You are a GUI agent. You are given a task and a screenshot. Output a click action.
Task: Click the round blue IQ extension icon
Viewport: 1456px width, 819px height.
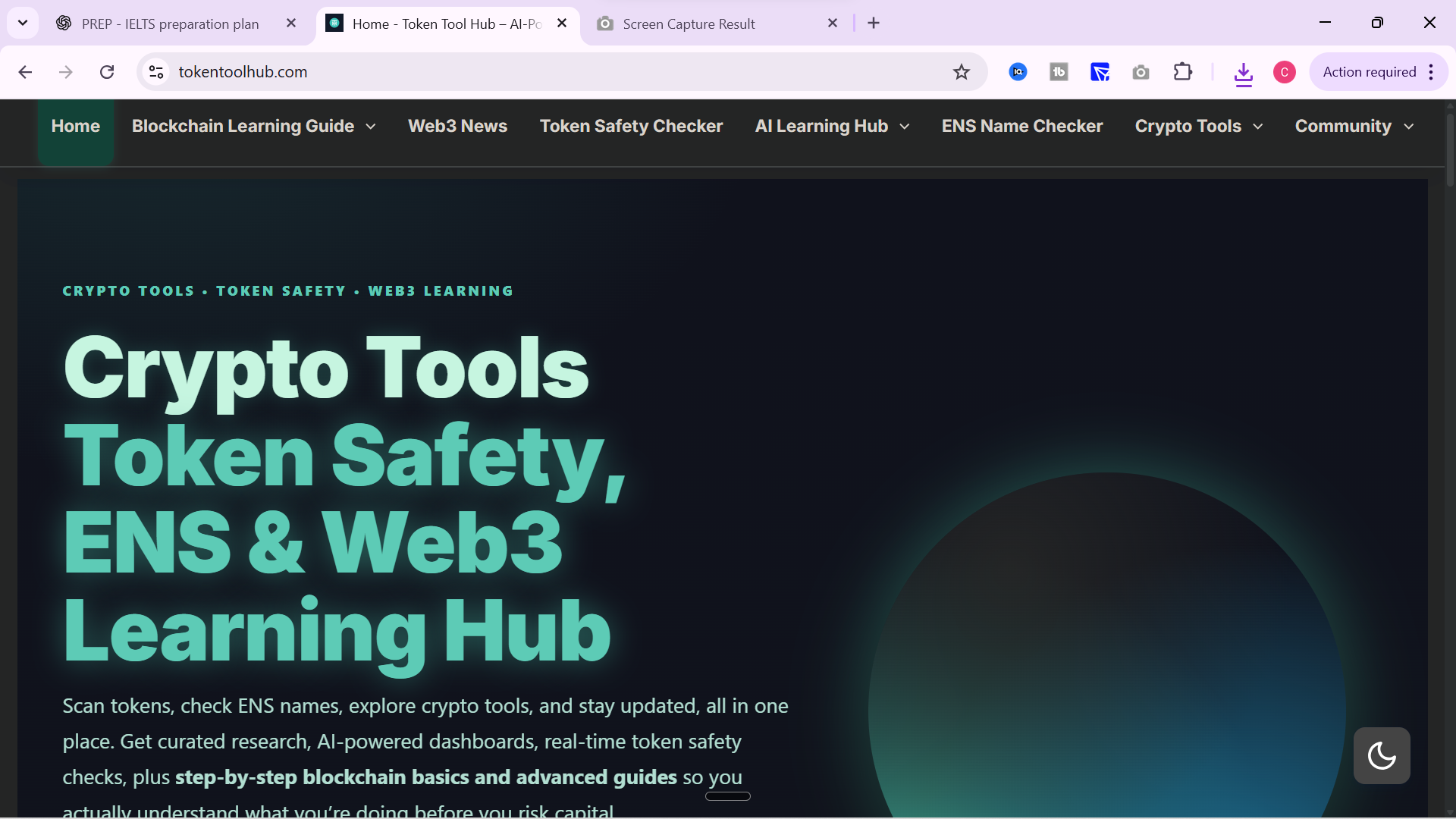1018,72
